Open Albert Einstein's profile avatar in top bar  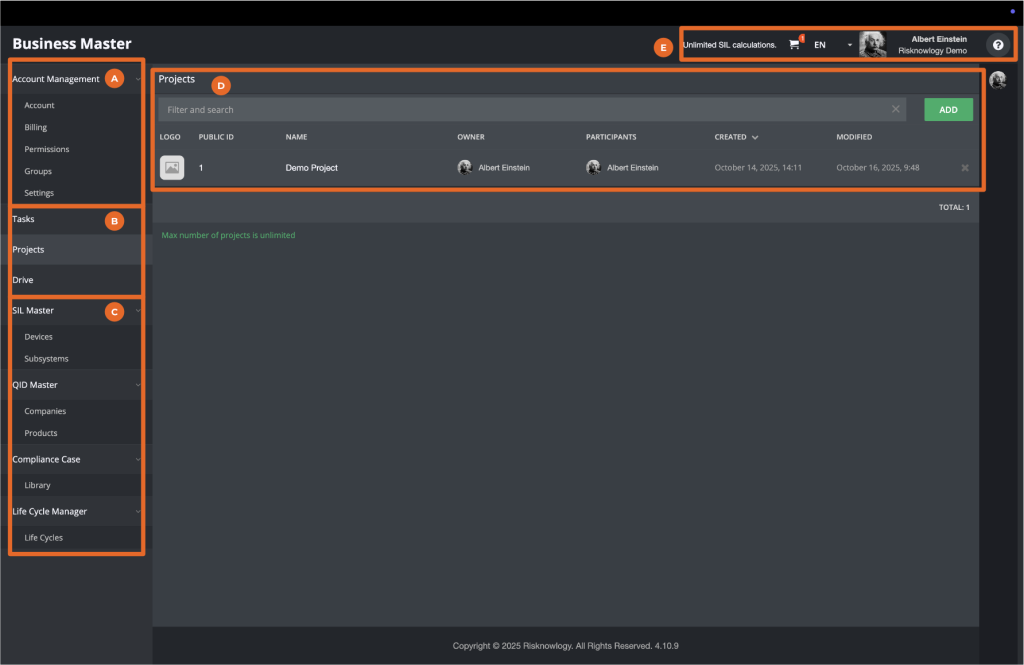pos(871,44)
